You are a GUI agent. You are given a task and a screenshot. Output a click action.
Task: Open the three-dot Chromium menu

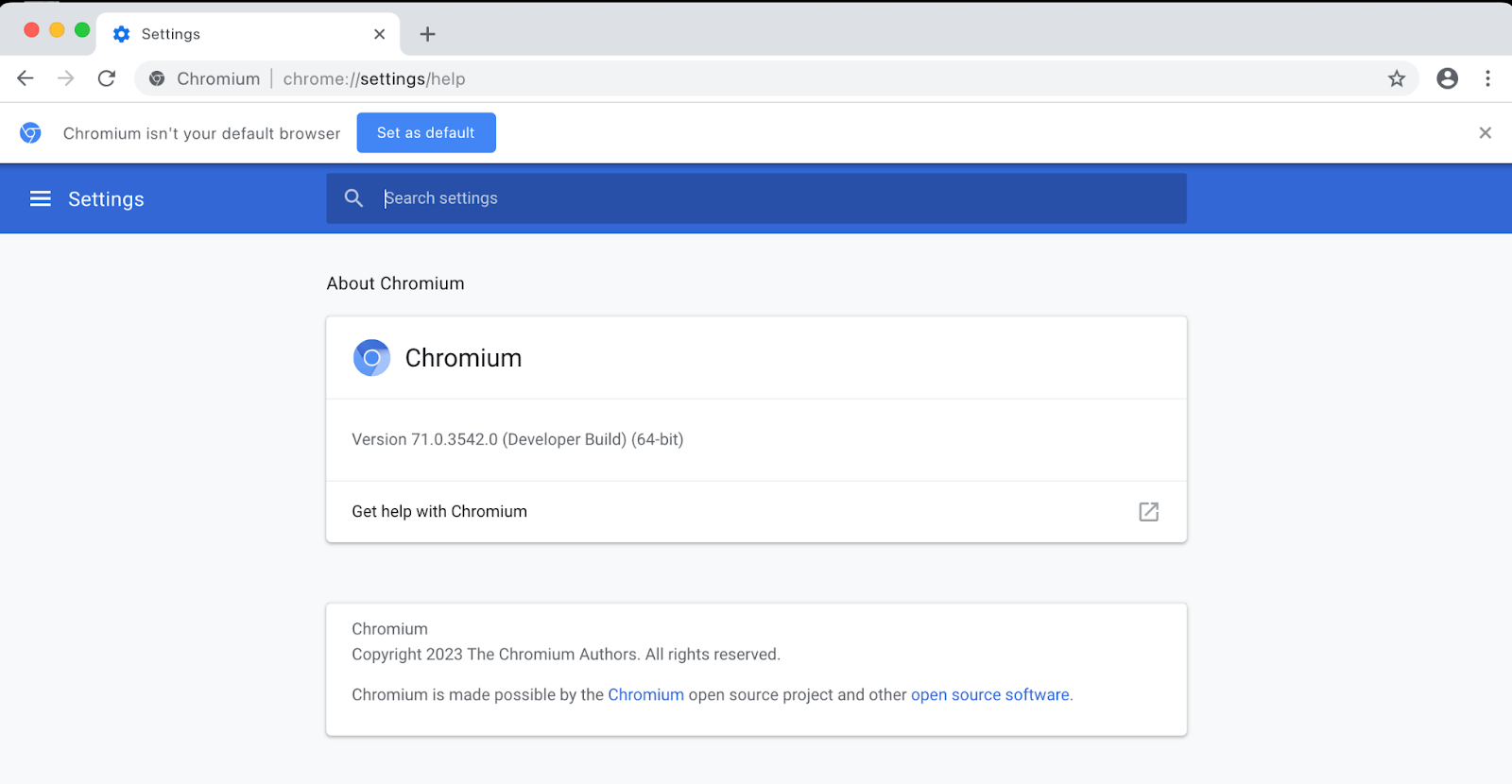click(x=1487, y=78)
